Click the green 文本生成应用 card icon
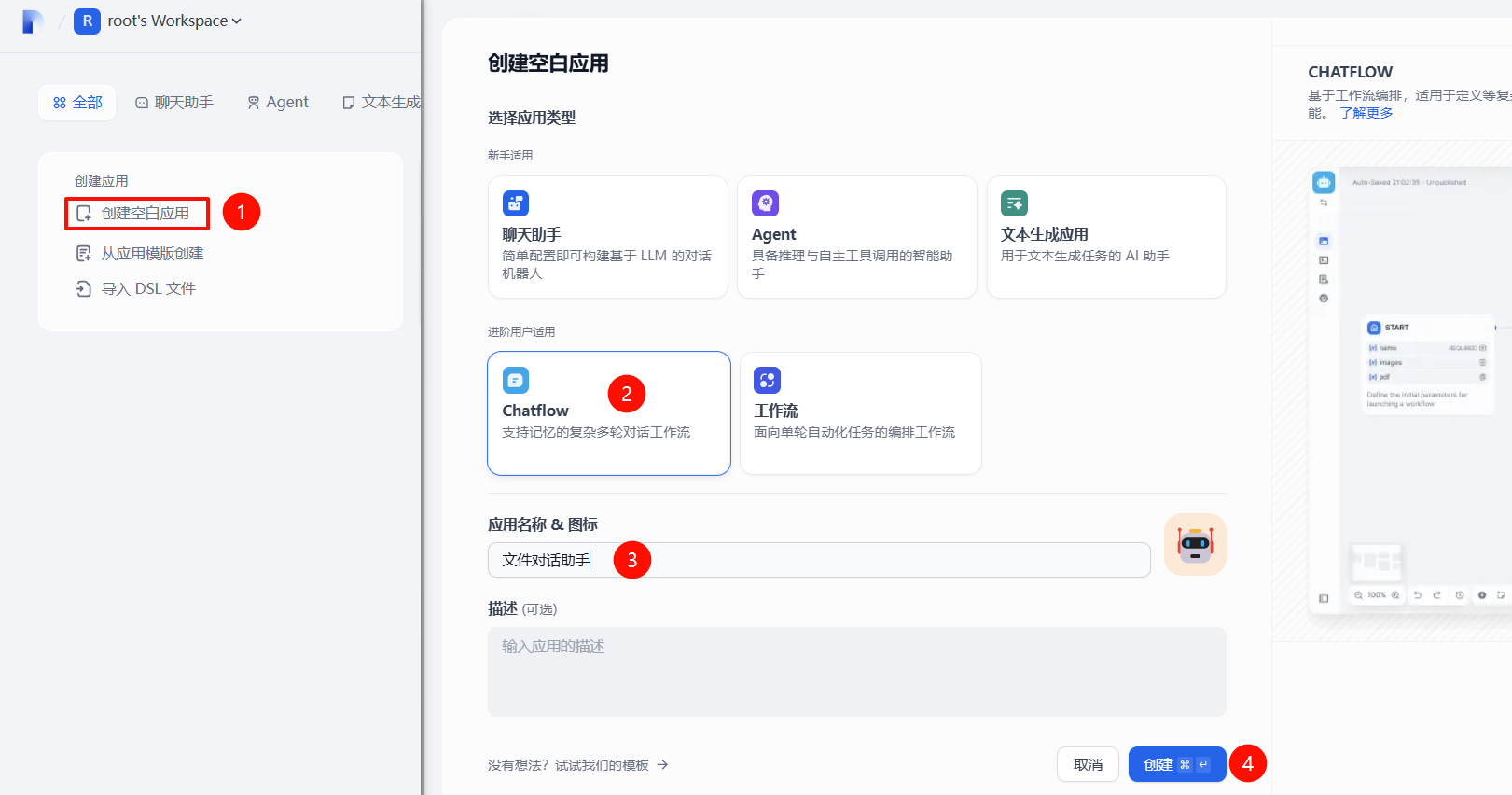Screen dimensions: 1512x795 tap(1014, 203)
